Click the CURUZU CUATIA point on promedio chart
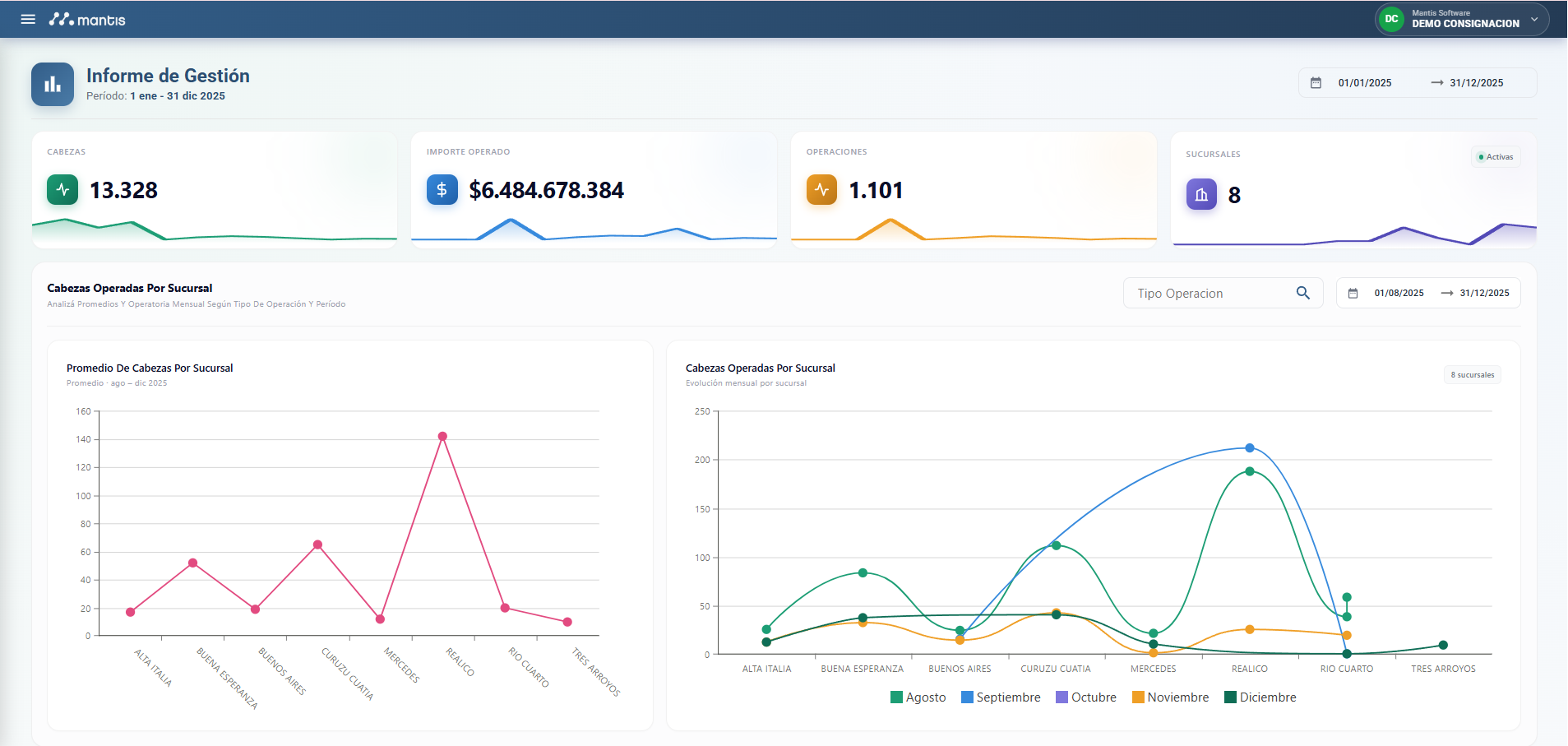This screenshot has height=746, width=1568. 317,544
